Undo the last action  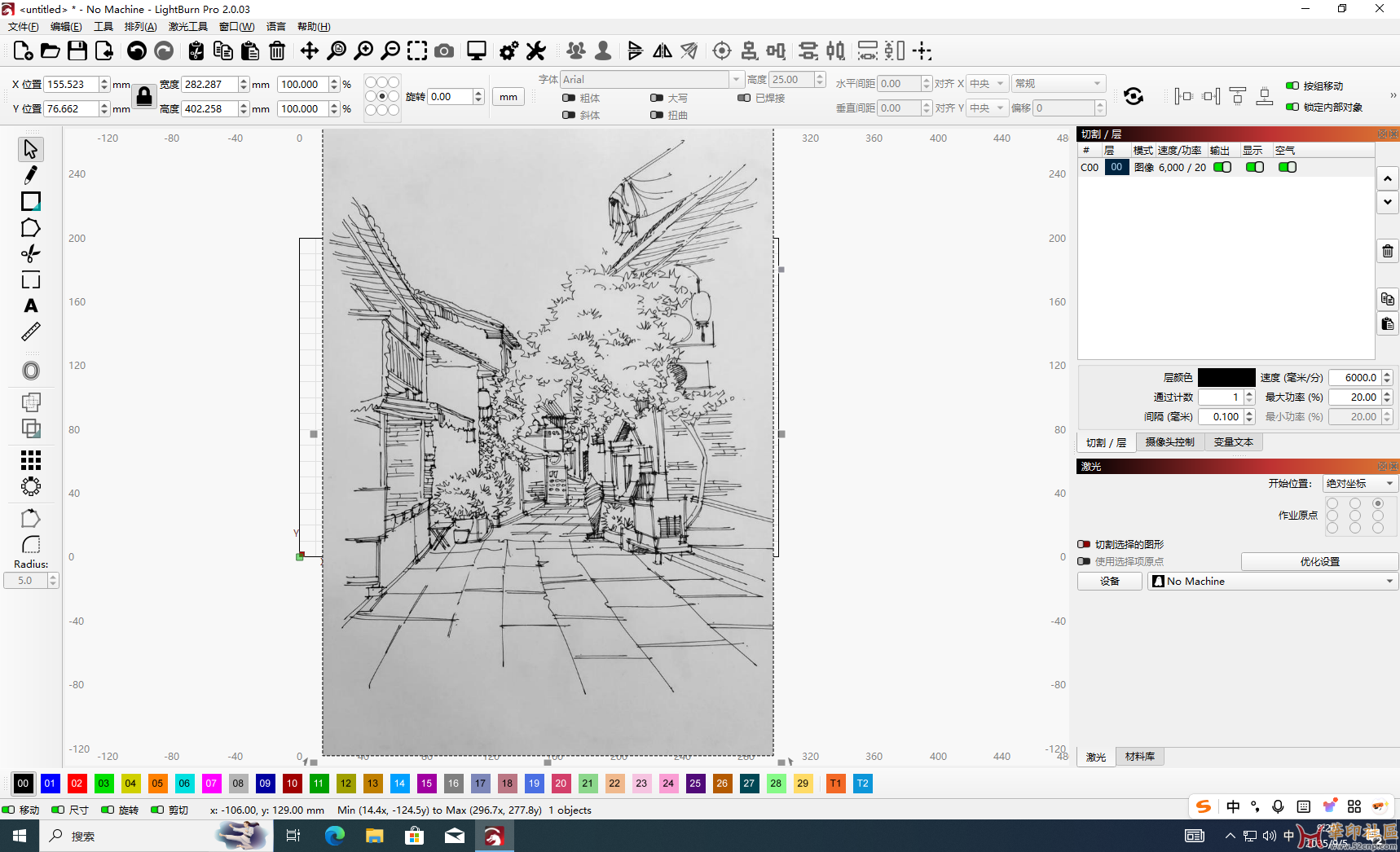pyautogui.click(x=137, y=51)
